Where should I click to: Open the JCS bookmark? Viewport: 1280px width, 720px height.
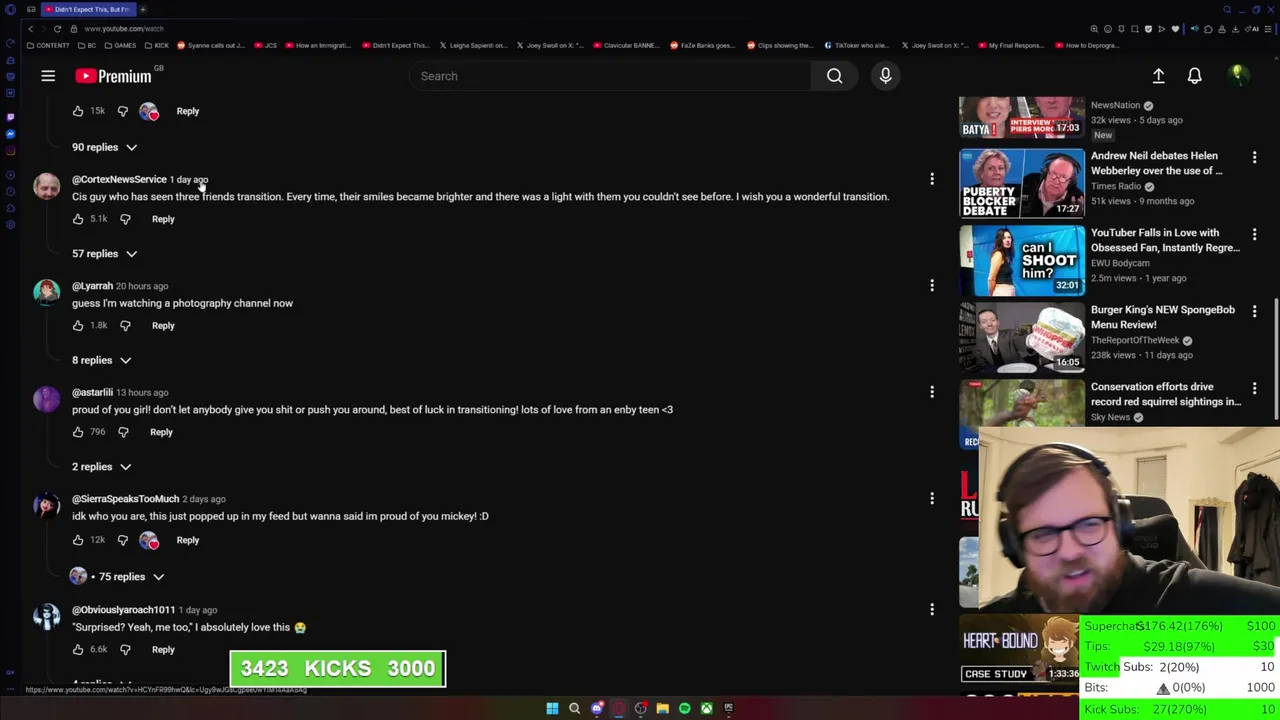point(265,45)
